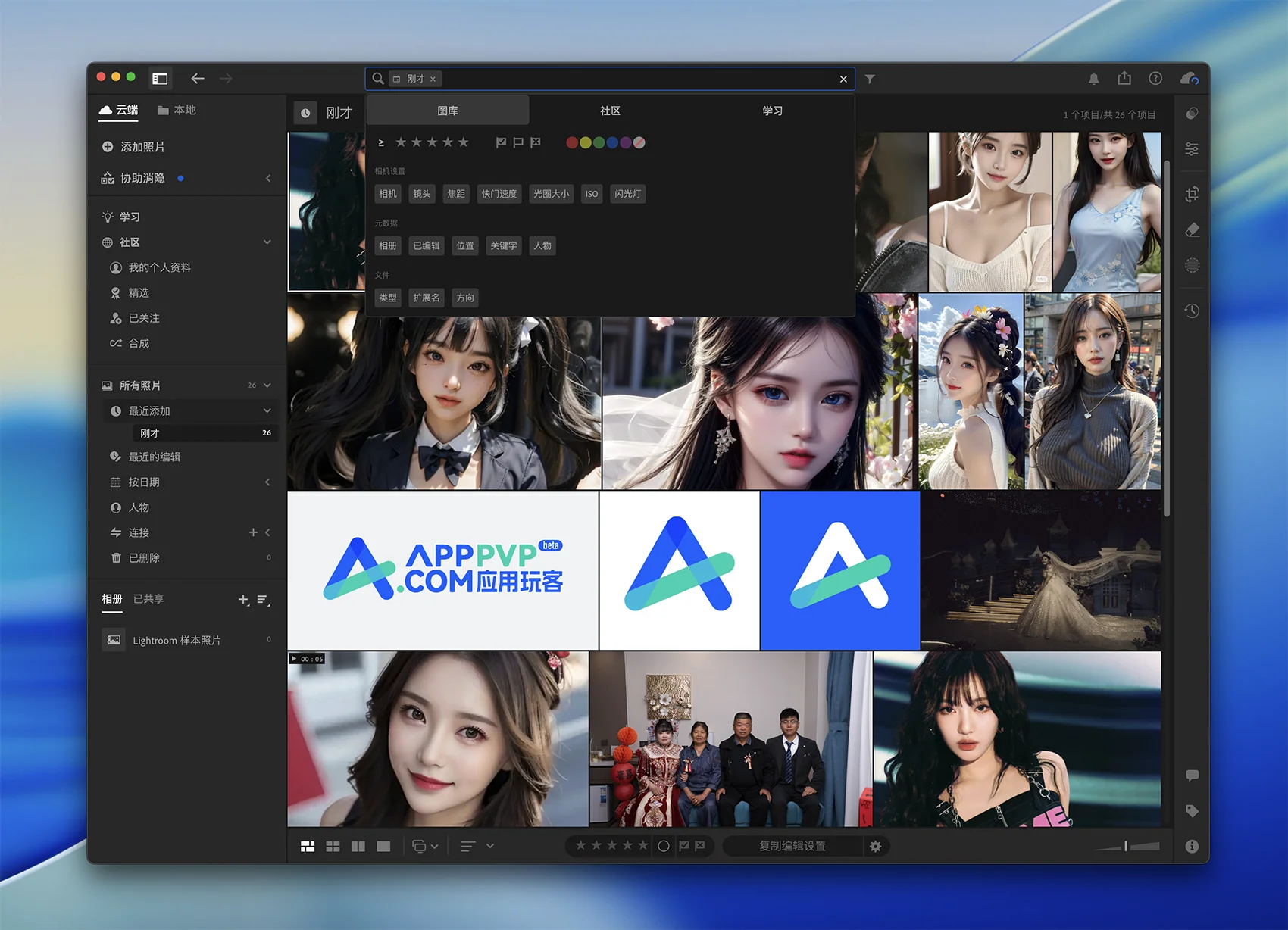Click the APPPVP.COM logo thumbnail

443,570
